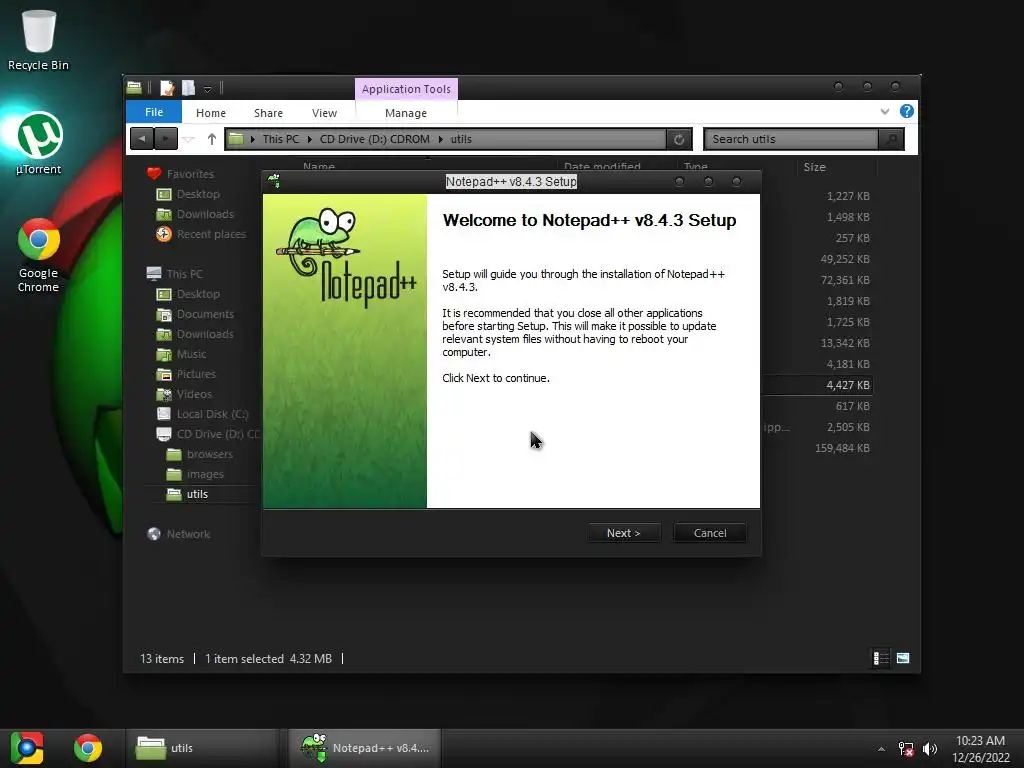Screen dimensions: 1024x768
Task: Open Videos folder in sidebar
Action: (x=194, y=394)
